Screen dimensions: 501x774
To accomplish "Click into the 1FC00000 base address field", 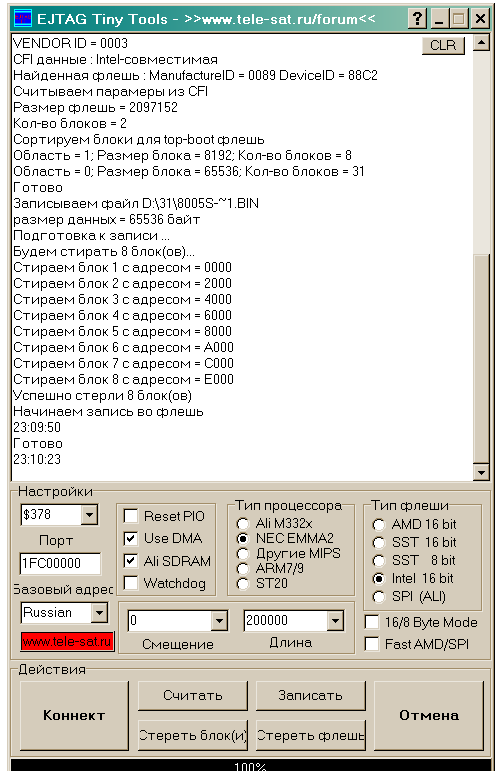I will pos(60,563).
